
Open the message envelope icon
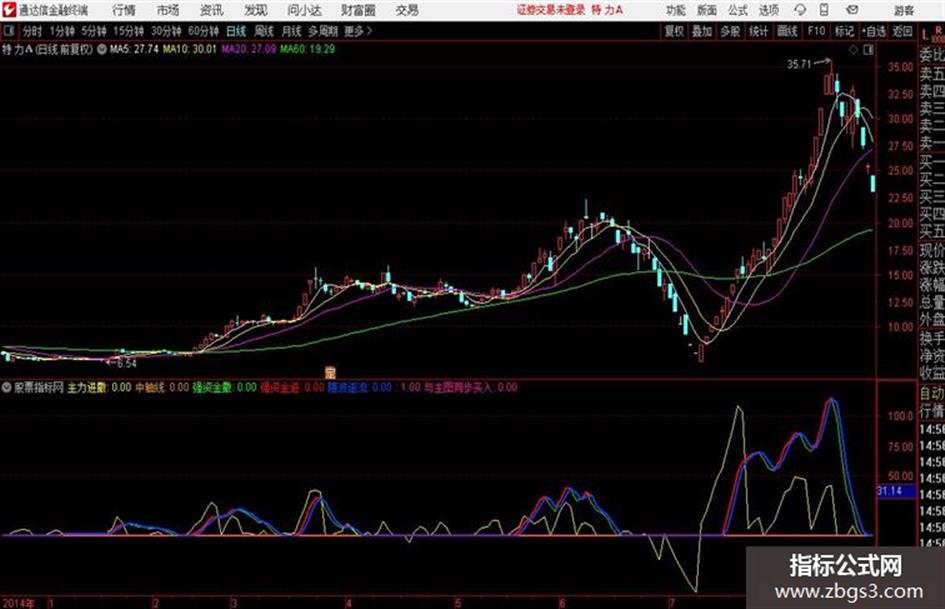(x=852, y=10)
